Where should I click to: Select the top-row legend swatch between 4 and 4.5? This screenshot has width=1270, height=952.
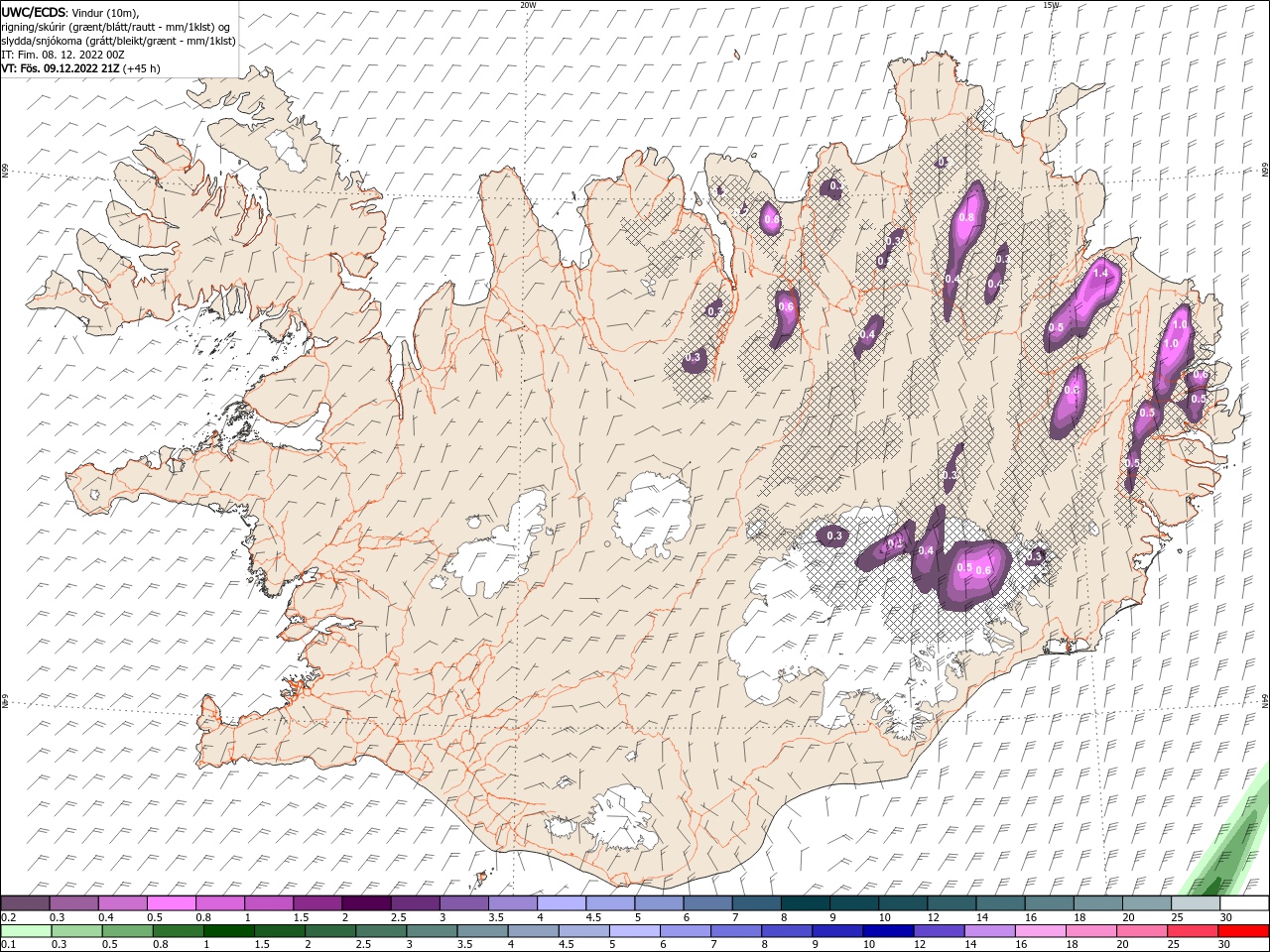click(x=562, y=903)
